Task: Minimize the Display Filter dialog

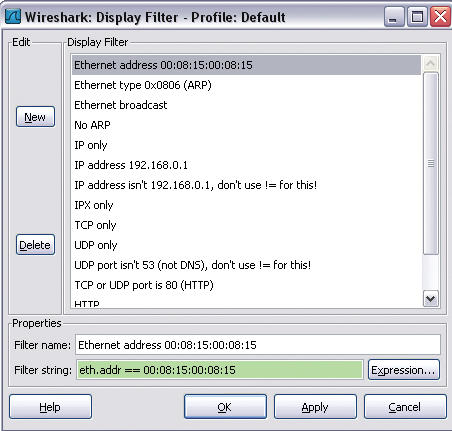Action: pyautogui.click(x=394, y=17)
